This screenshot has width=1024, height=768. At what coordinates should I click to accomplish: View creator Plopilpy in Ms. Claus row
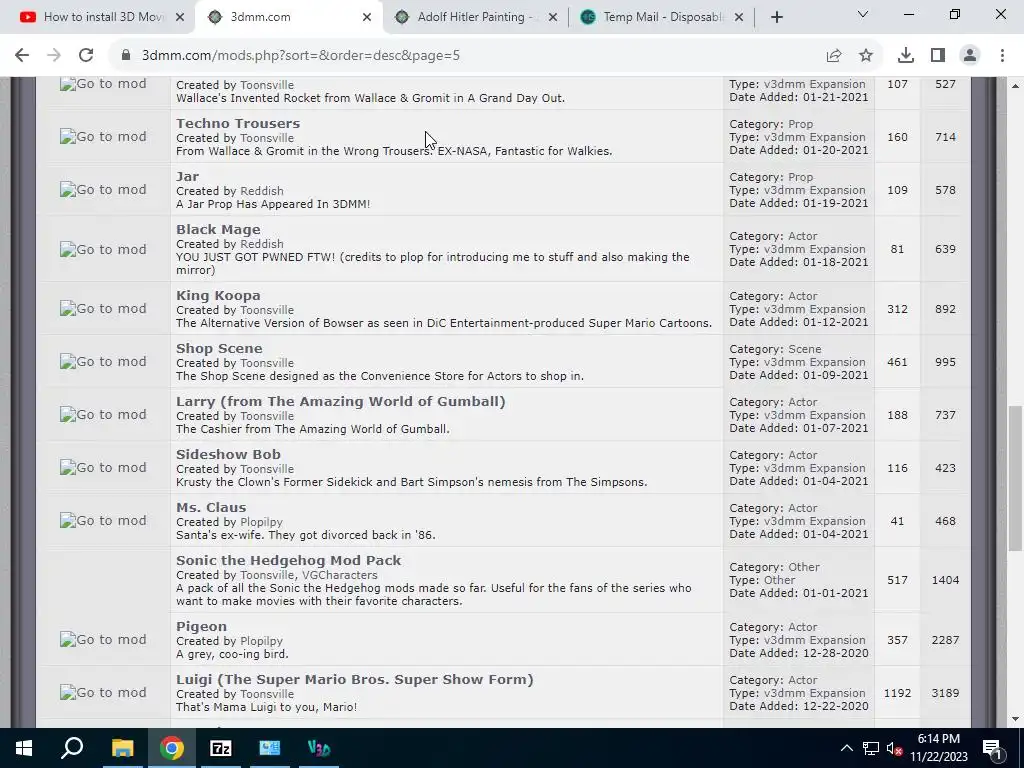[x=261, y=522]
